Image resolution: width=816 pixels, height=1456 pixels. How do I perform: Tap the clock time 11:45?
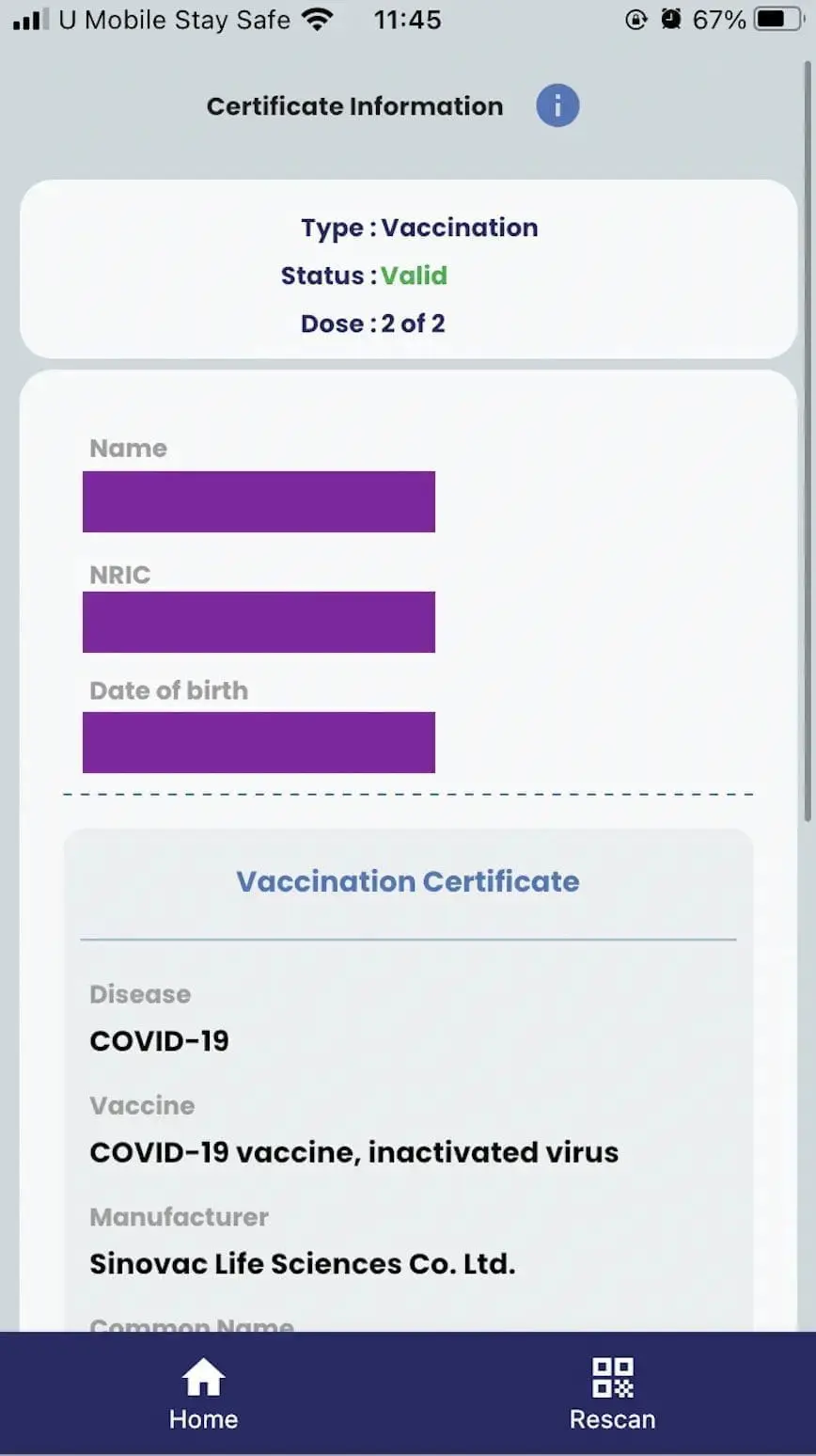pos(407,19)
